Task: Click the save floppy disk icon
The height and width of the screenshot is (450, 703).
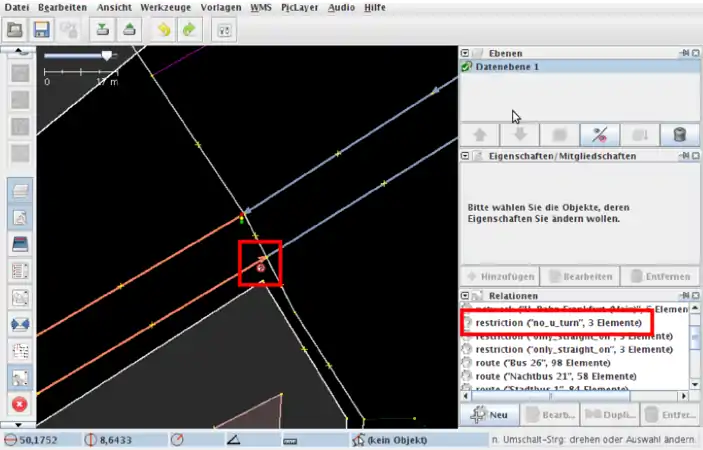Action: (x=42, y=29)
